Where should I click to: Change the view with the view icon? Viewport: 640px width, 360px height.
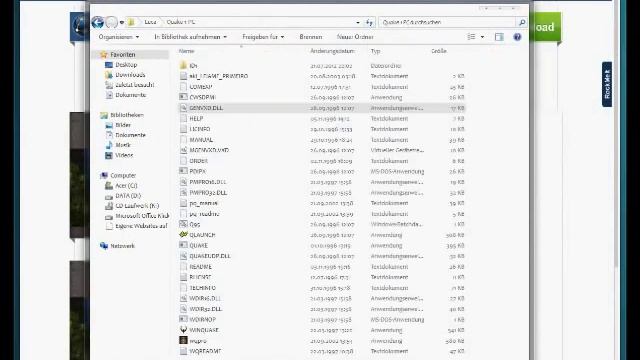pos(471,37)
